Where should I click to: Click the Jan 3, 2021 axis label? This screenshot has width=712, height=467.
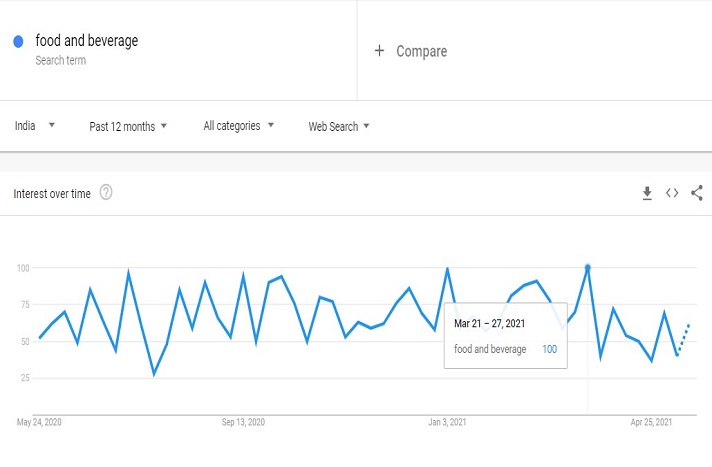448,423
